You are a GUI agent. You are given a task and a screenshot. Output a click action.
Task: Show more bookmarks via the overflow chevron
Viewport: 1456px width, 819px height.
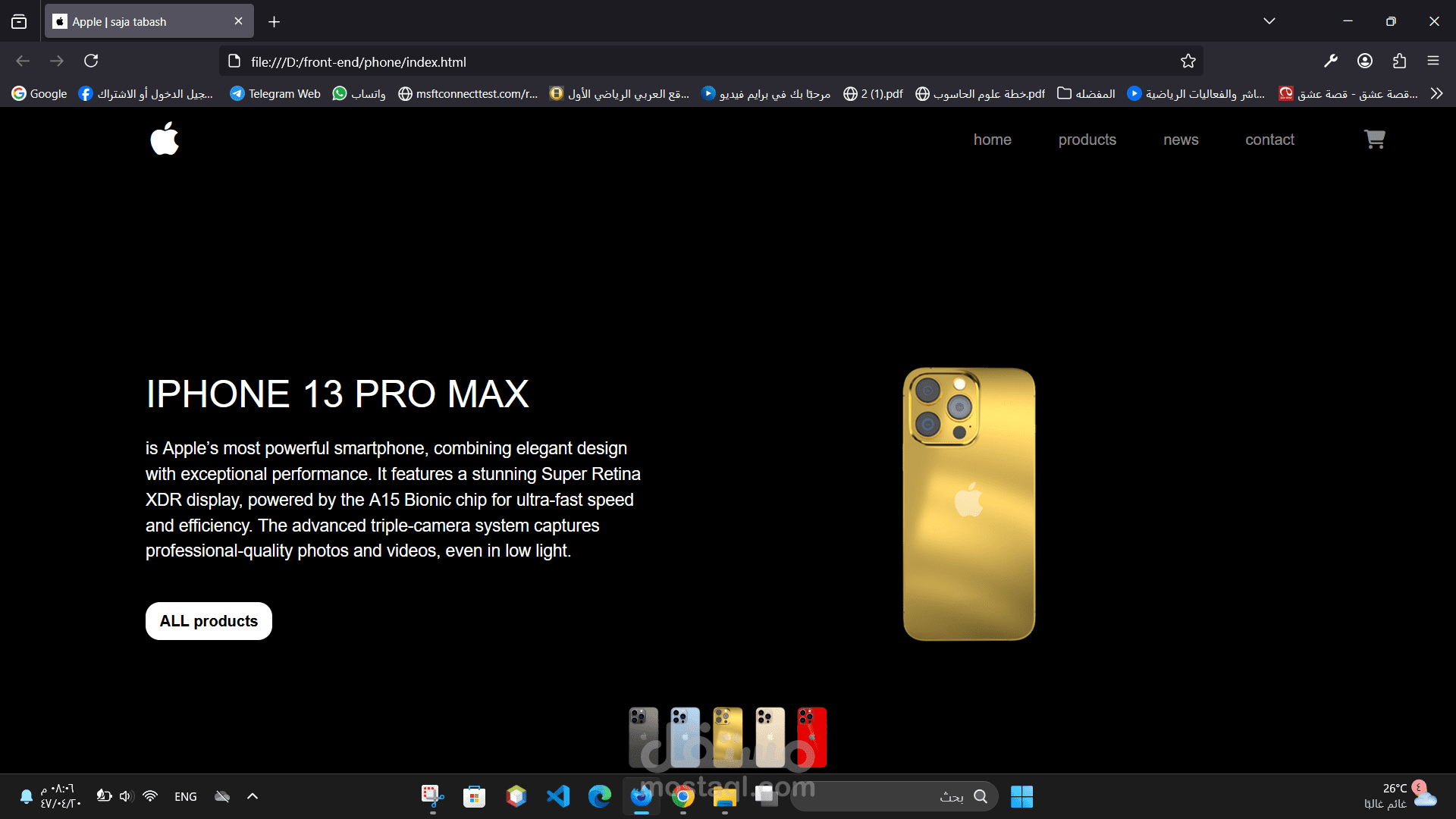[x=1436, y=93]
